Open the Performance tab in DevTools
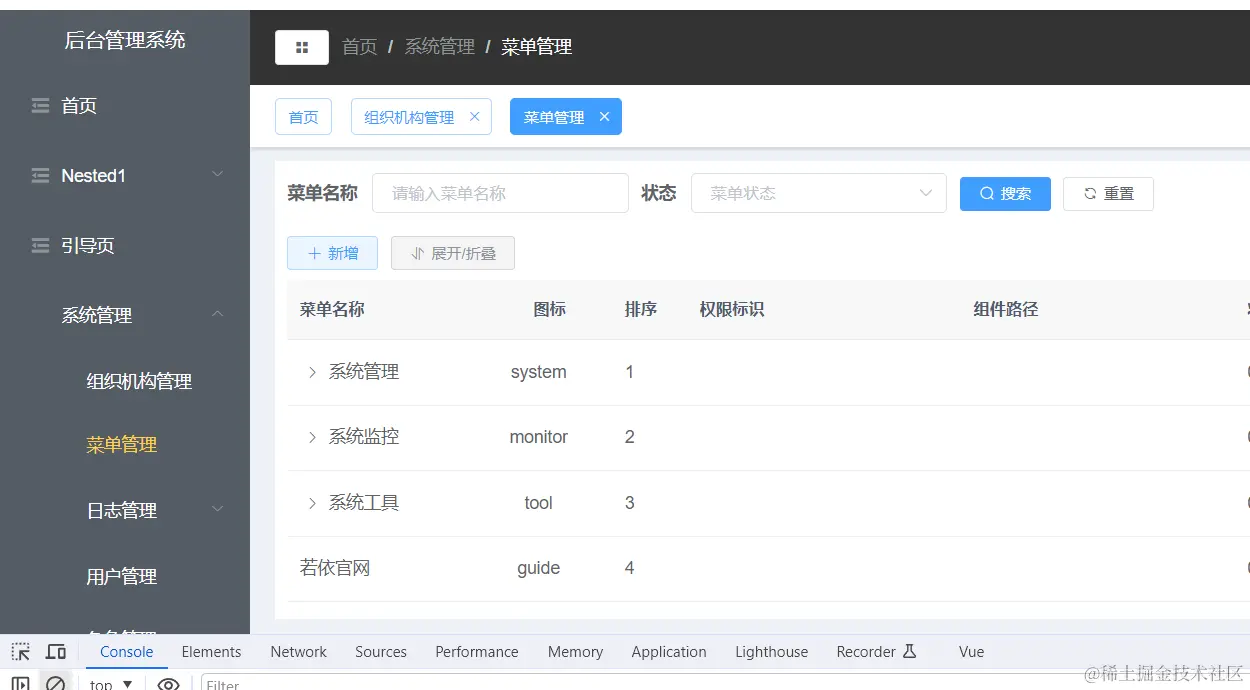This screenshot has height=690, width=1250. 477,652
